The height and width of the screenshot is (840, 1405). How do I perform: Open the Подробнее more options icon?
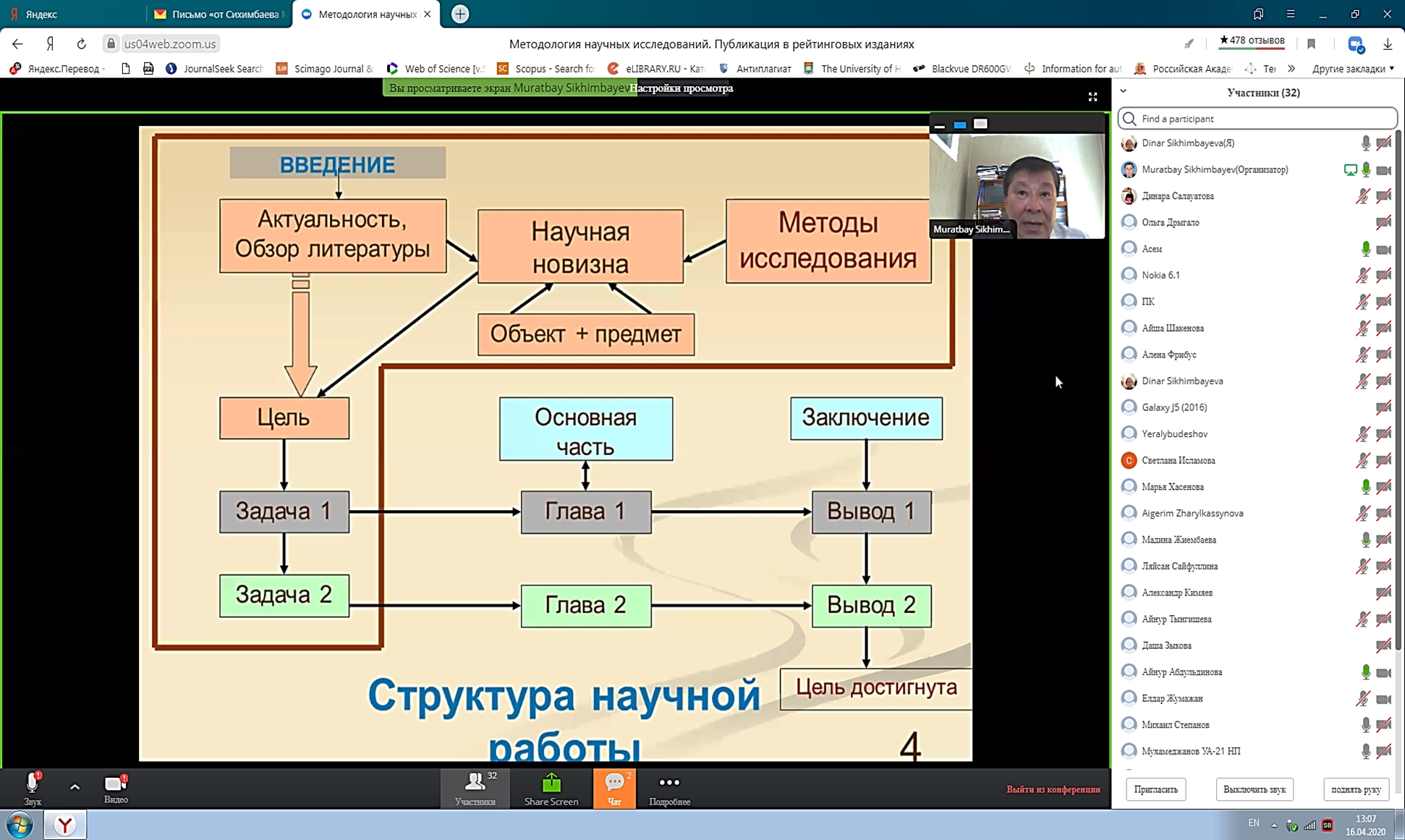(x=669, y=788)
